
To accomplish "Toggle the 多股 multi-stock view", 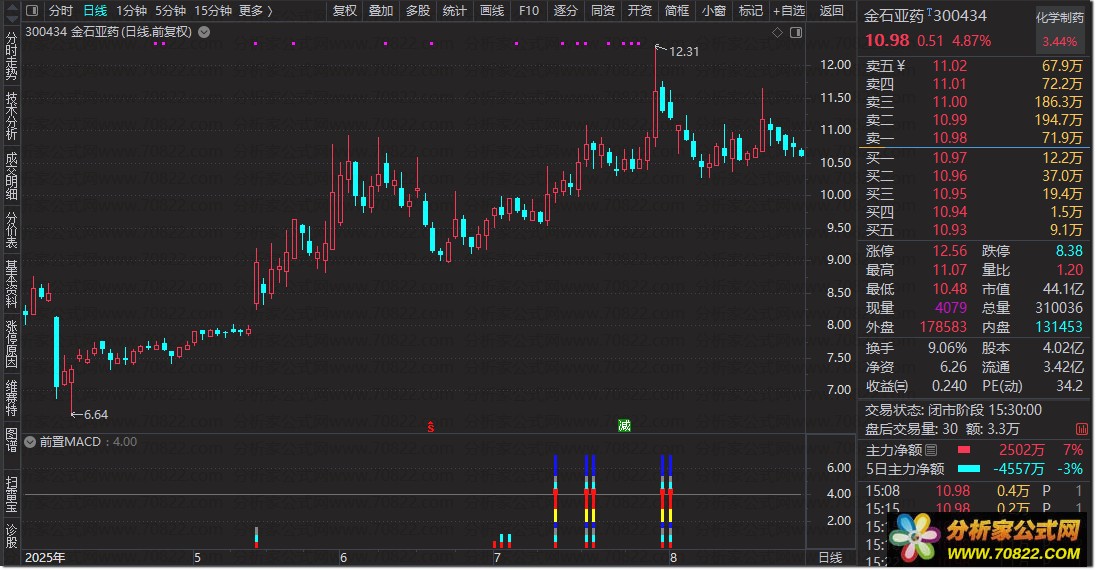I will coord(417,11).
